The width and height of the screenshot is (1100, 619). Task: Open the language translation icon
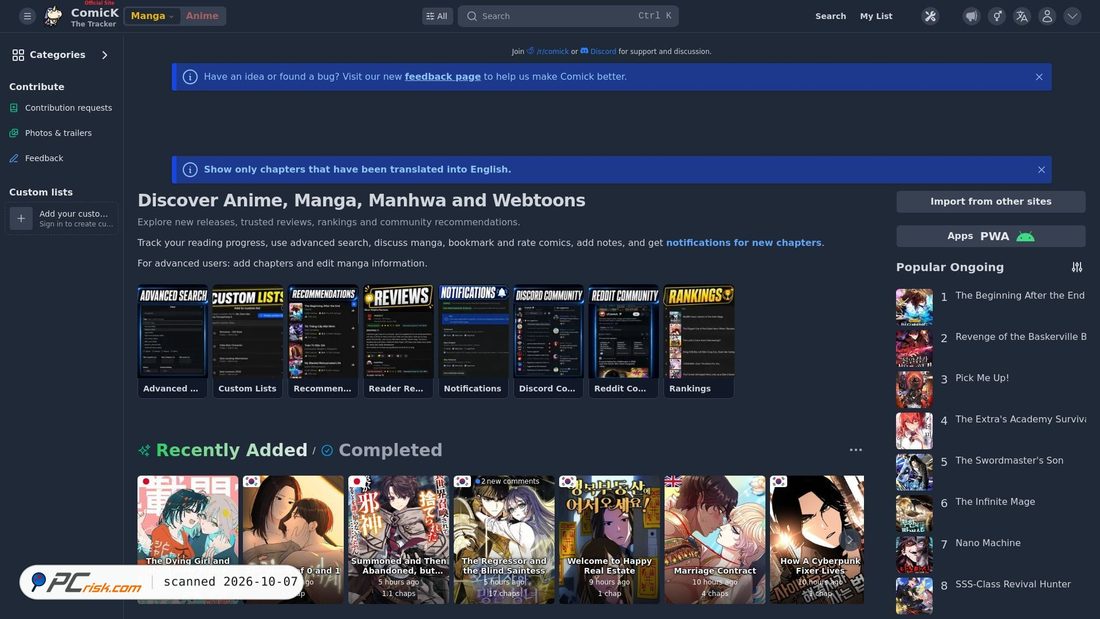[1021, 16]
